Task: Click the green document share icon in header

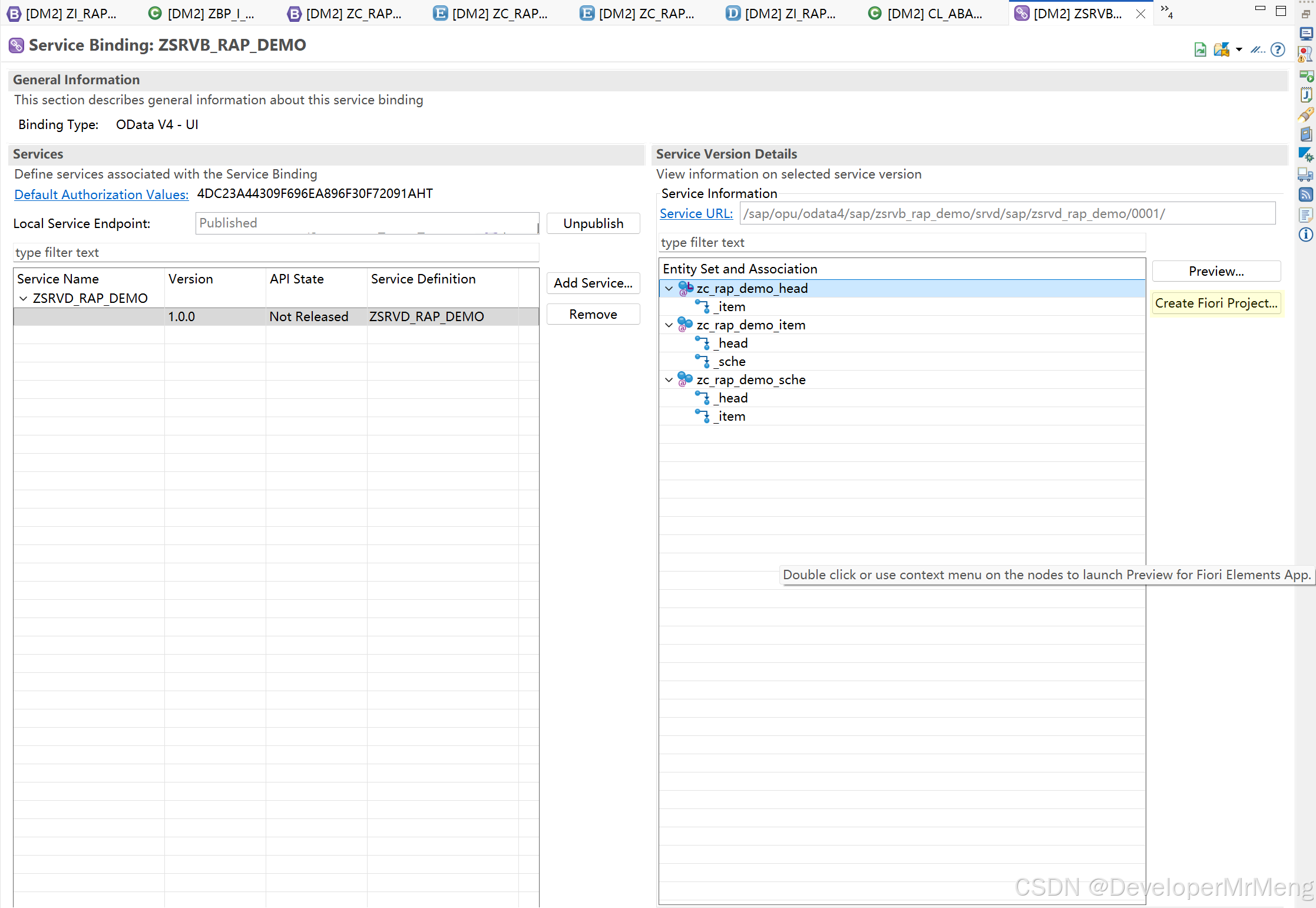Action: click(x=1200, y=49)
